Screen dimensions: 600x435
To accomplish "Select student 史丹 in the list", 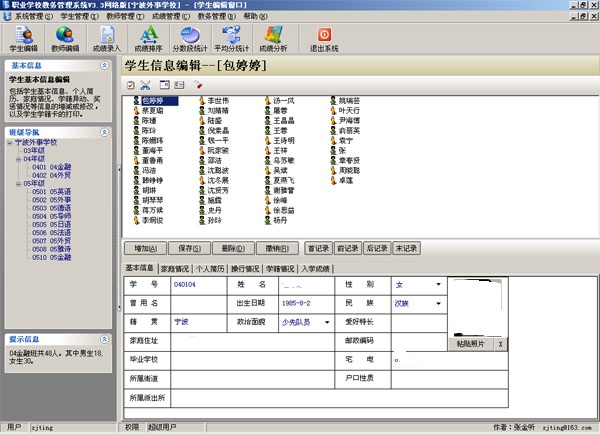I will 210,210.
